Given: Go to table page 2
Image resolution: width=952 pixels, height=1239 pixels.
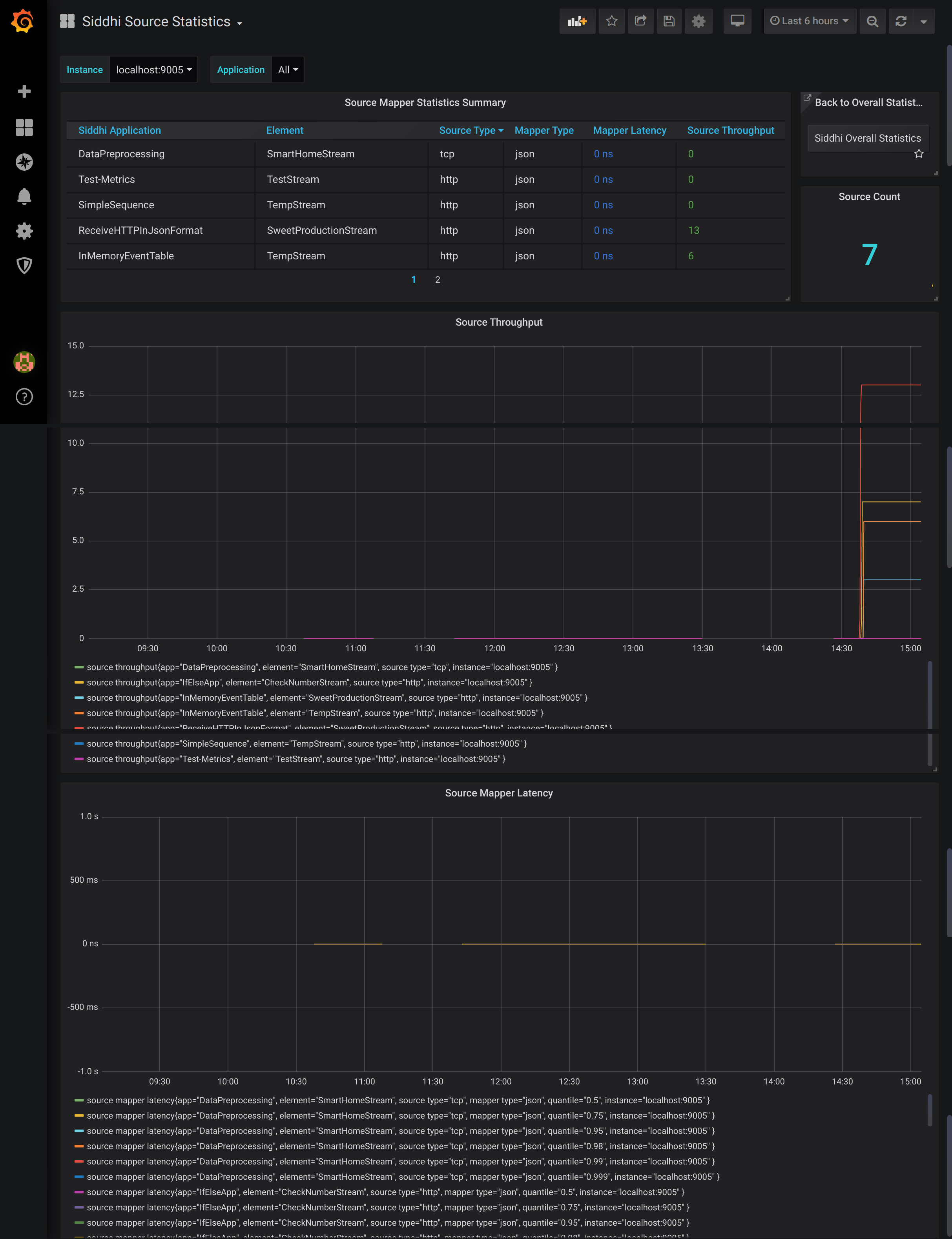Looking at the screenshot, I should point(438,280).
